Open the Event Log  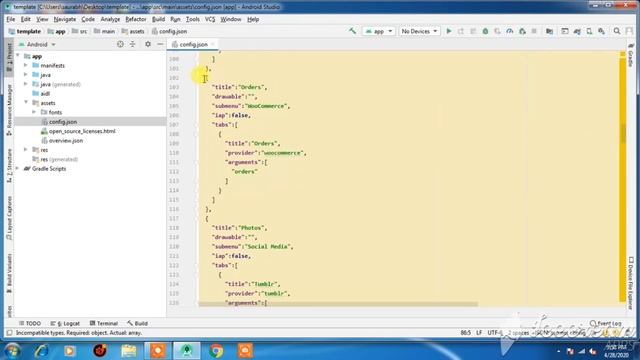coord(606,323)
